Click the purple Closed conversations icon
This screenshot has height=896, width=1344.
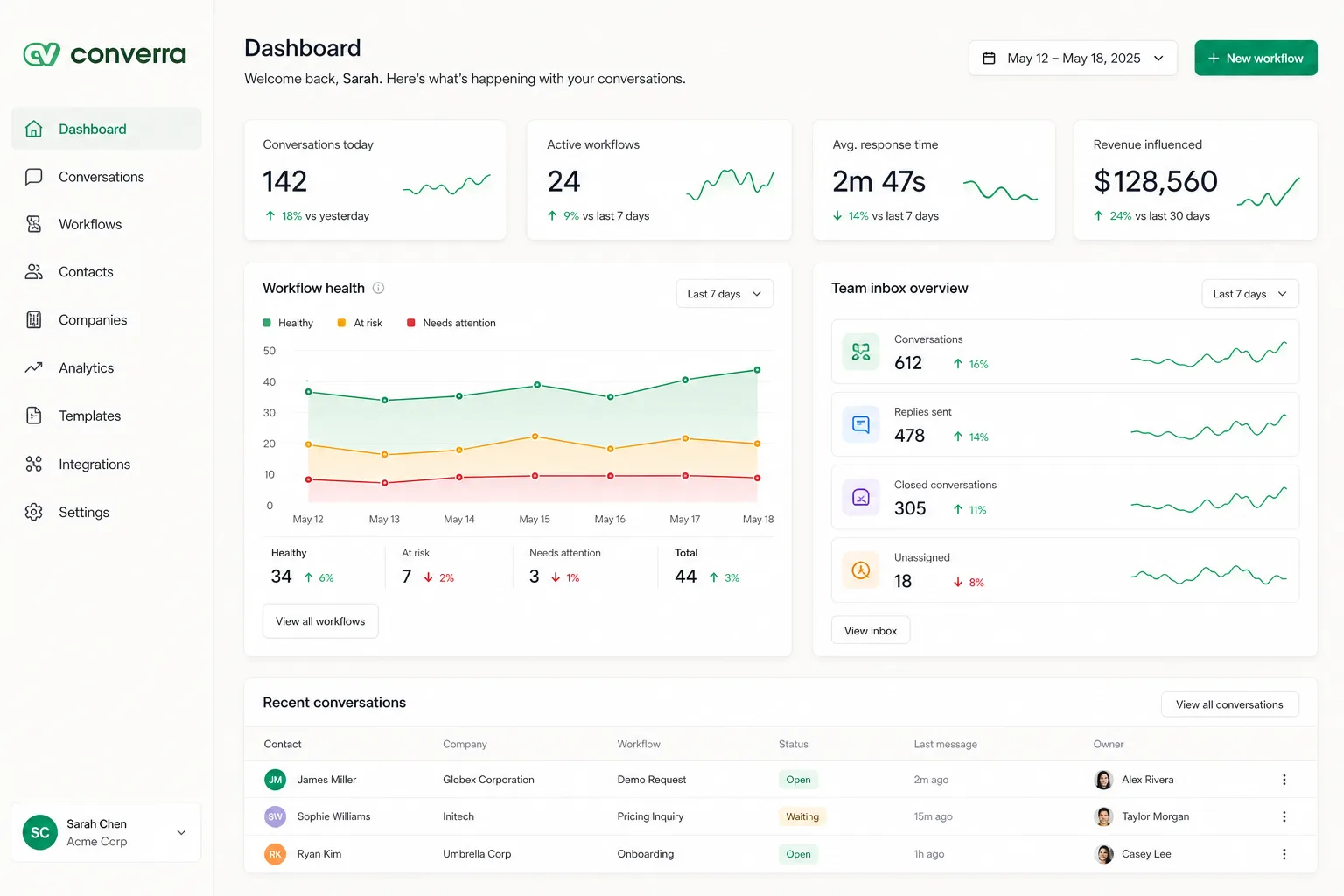[861, 497]
